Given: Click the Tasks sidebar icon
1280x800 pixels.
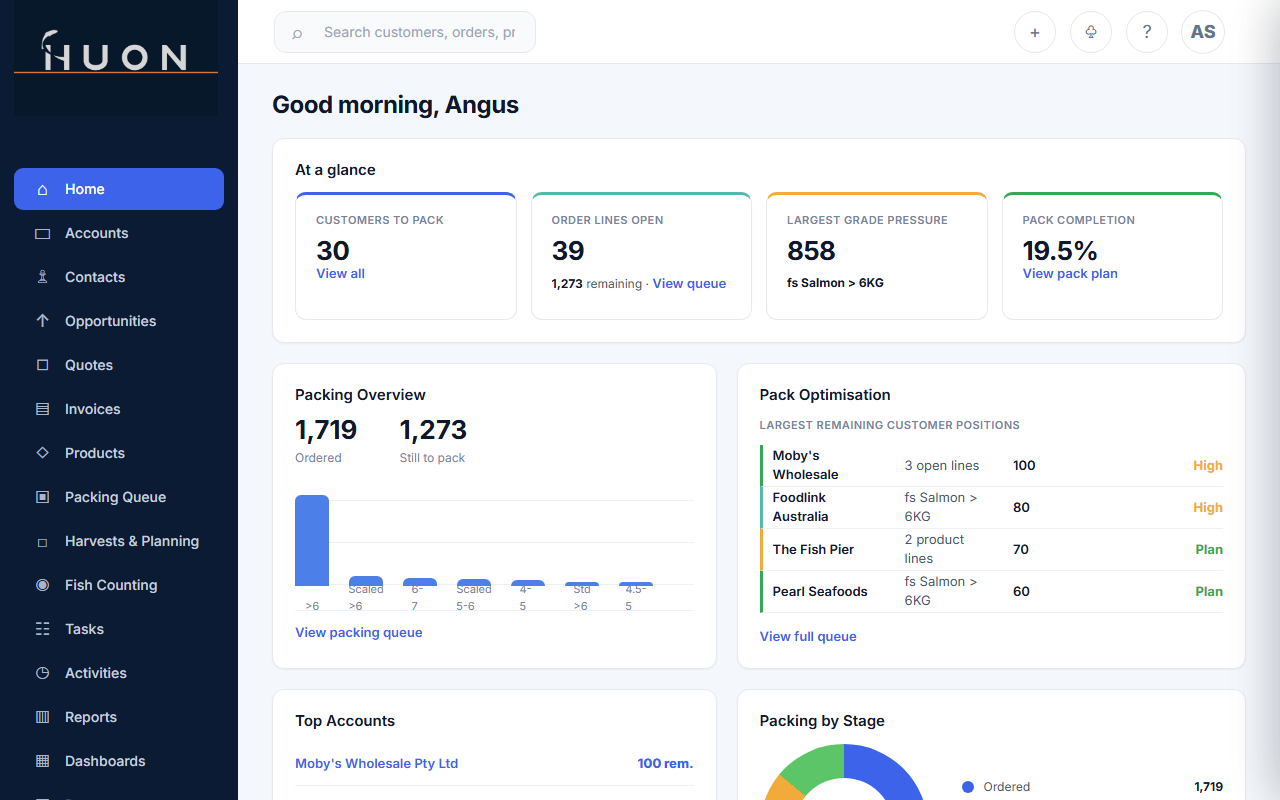Looking at the screenshot, I should [42, 629].
